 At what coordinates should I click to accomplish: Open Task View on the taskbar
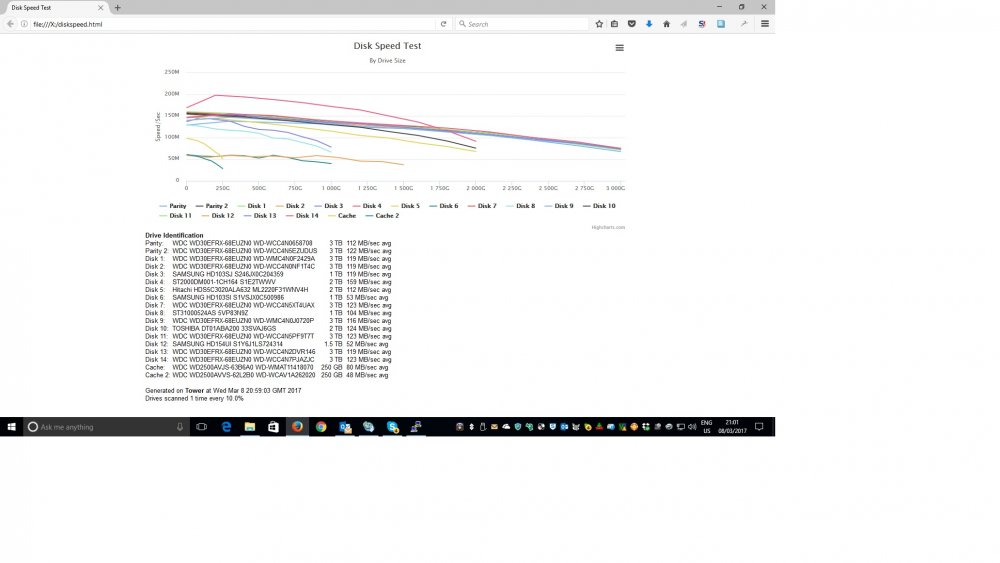coord(202,427)
